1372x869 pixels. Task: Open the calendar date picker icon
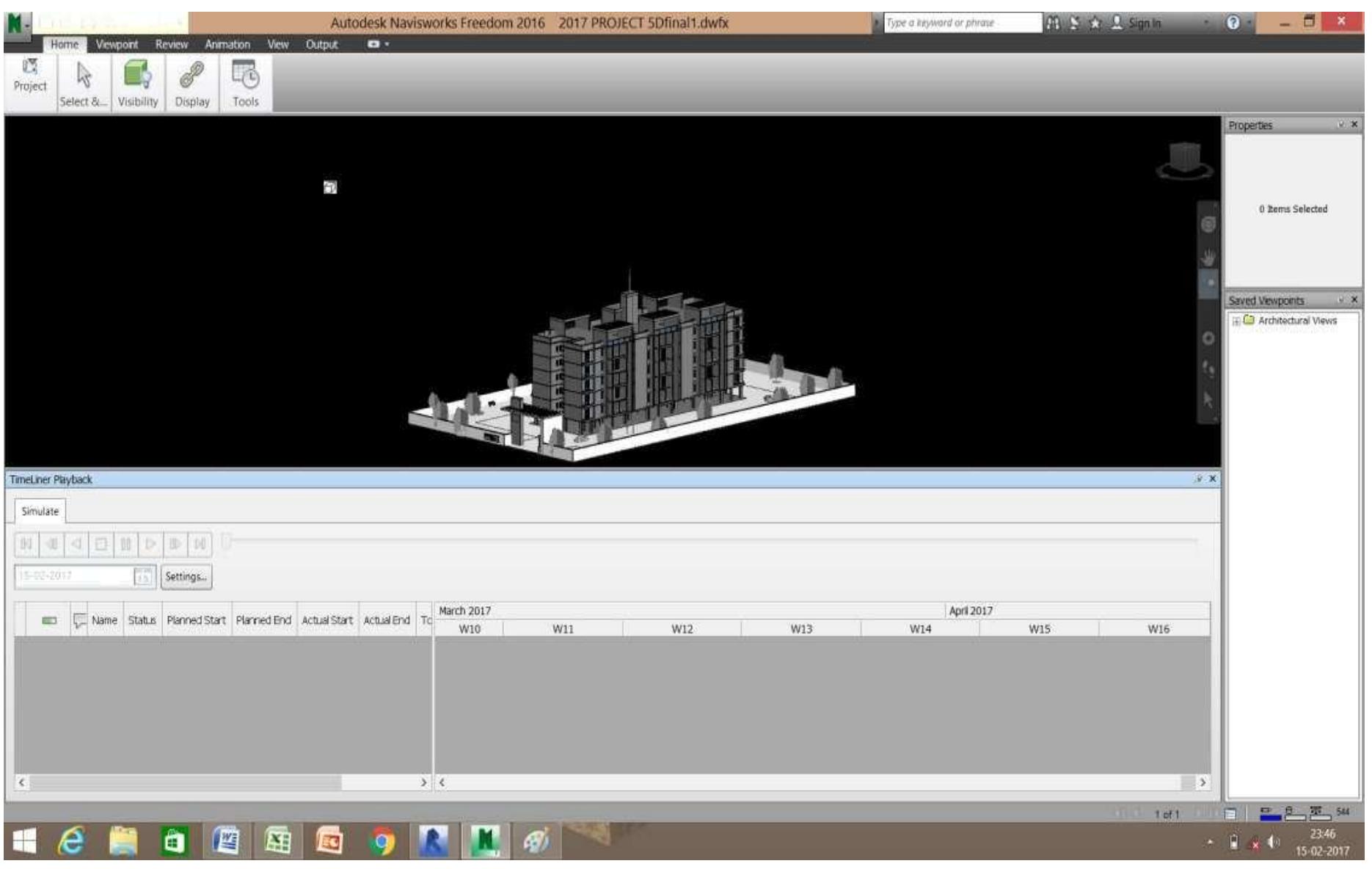coord(144,576)
